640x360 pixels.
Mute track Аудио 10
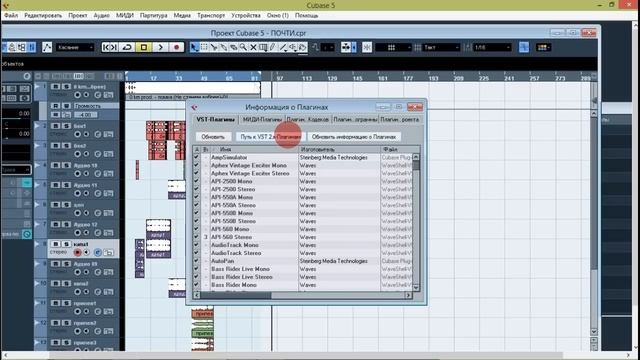coord(56,165)
